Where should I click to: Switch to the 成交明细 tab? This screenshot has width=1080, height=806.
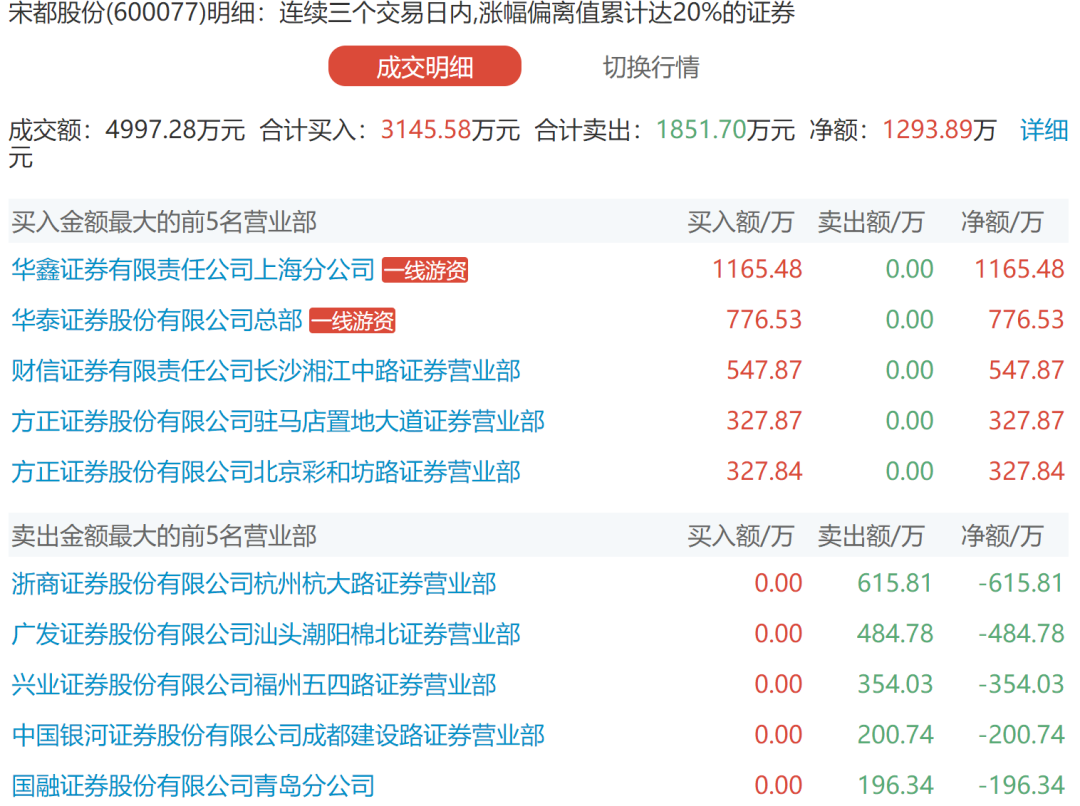click(425, 67)
